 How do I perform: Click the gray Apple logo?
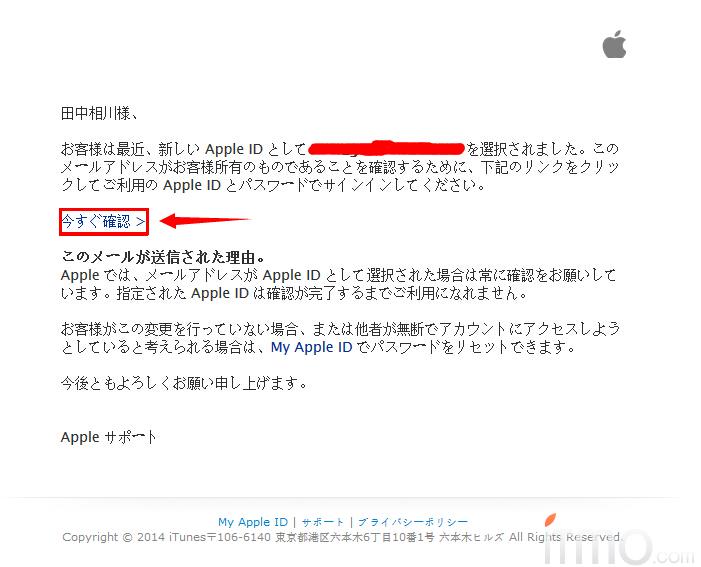click(x=614, y=44)
